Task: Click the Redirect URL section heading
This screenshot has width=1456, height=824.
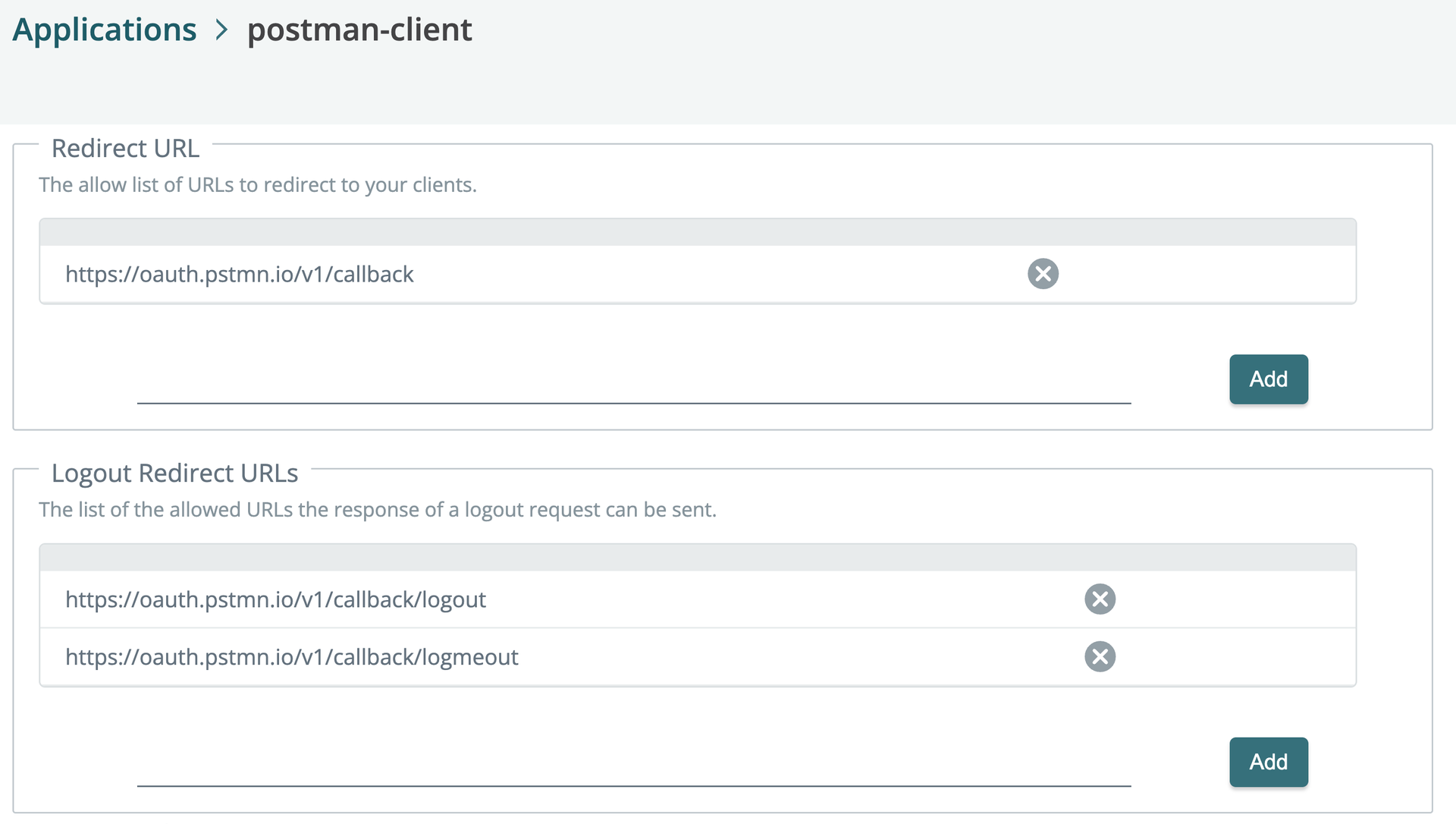Action: [125, 148]
